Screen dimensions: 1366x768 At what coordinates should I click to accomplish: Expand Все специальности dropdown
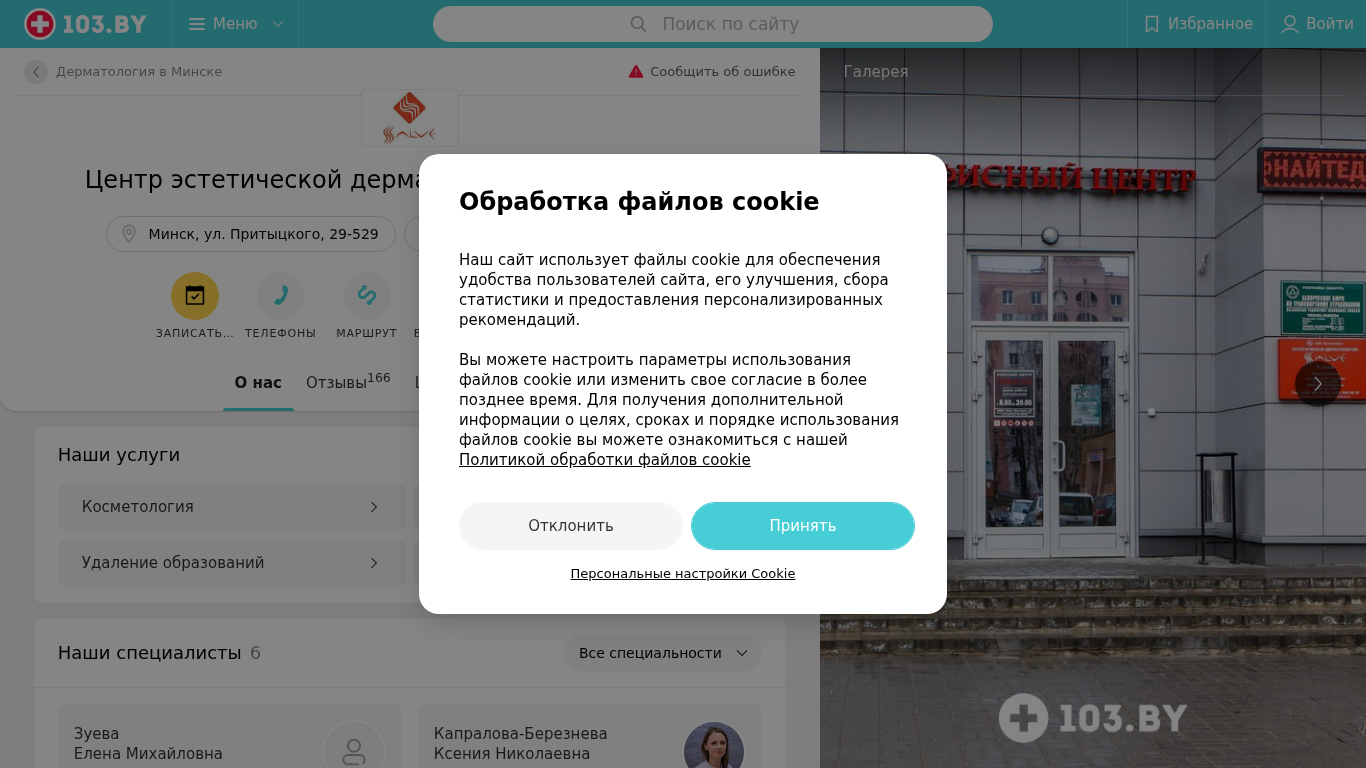(x=662, y=653)
